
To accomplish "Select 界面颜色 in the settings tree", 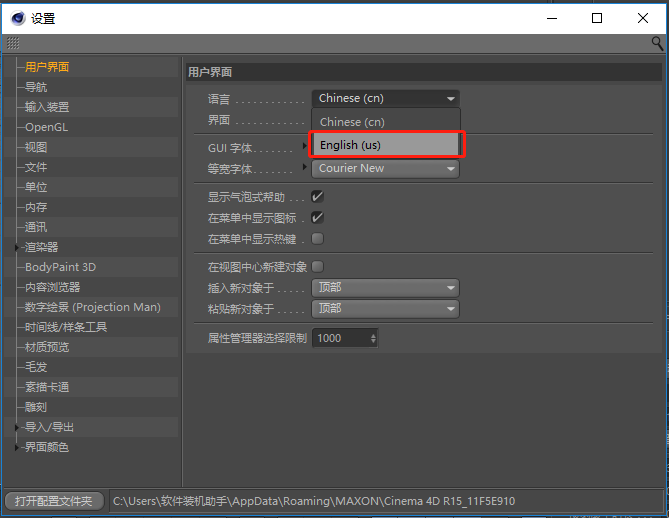I will [x=47, y=447].
